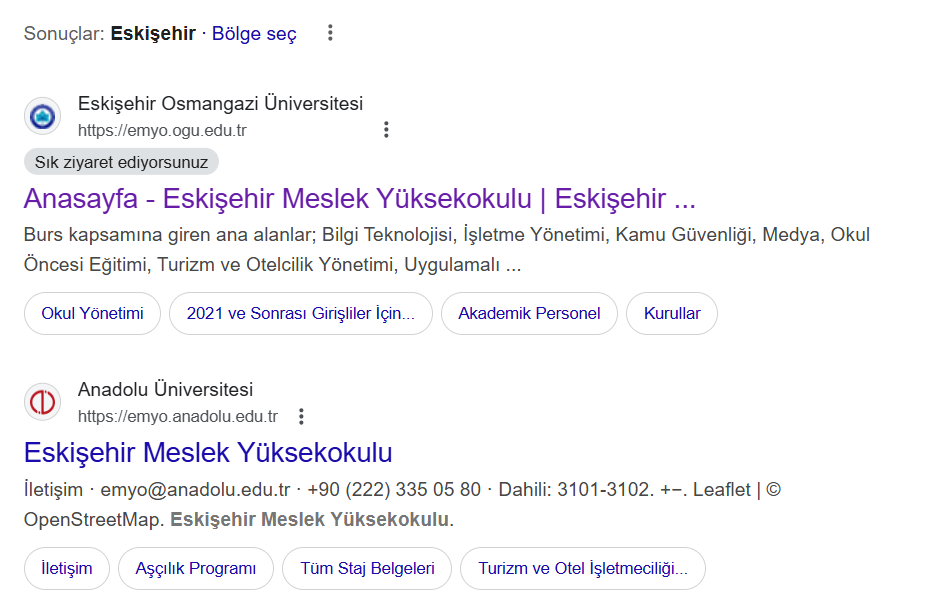Screen dimensions: 938x612
Task: Click the Okul Yönetimi chip
Action: click(92, 313)
